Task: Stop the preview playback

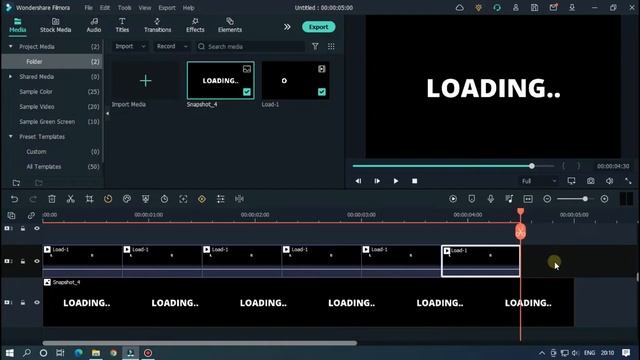Action: click(414, 181)
